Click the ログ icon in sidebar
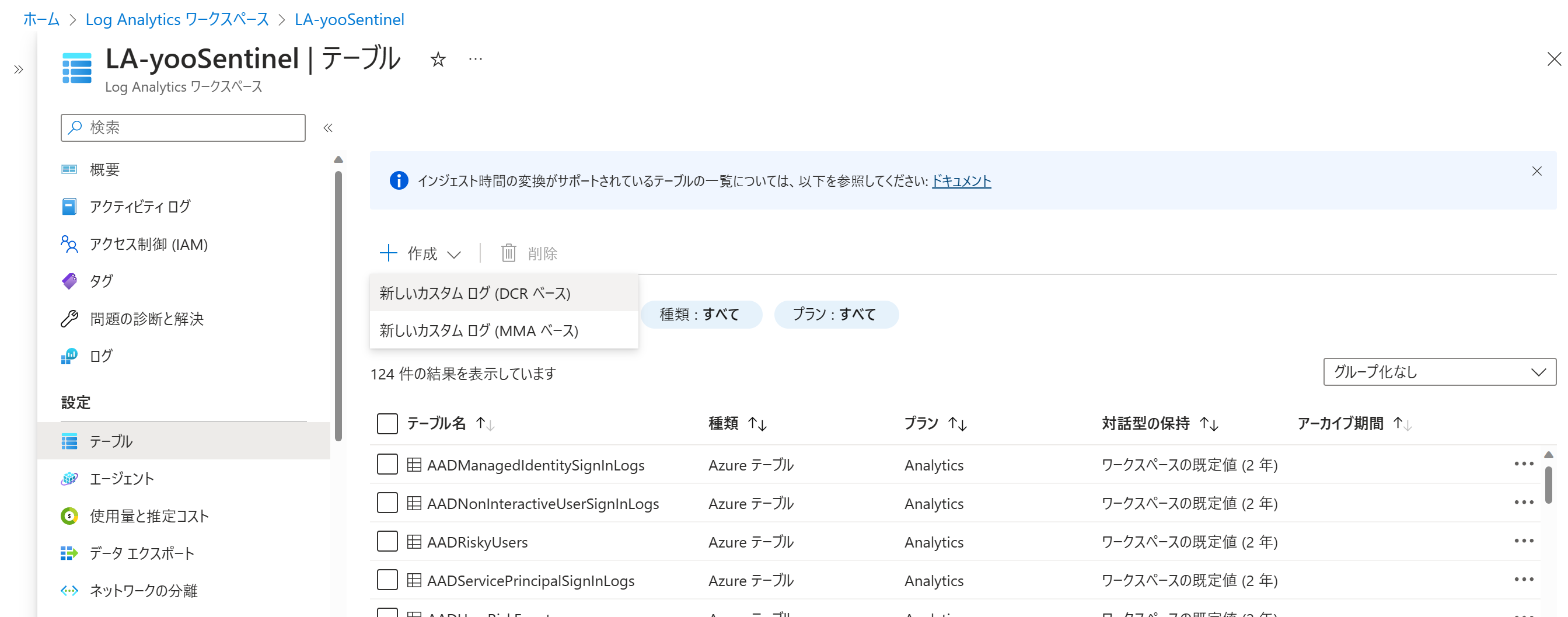 69,355
